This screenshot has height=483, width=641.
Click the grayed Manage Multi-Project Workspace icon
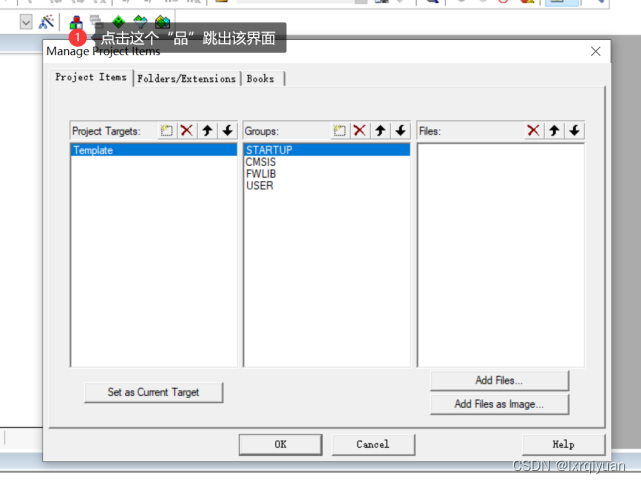96,22
